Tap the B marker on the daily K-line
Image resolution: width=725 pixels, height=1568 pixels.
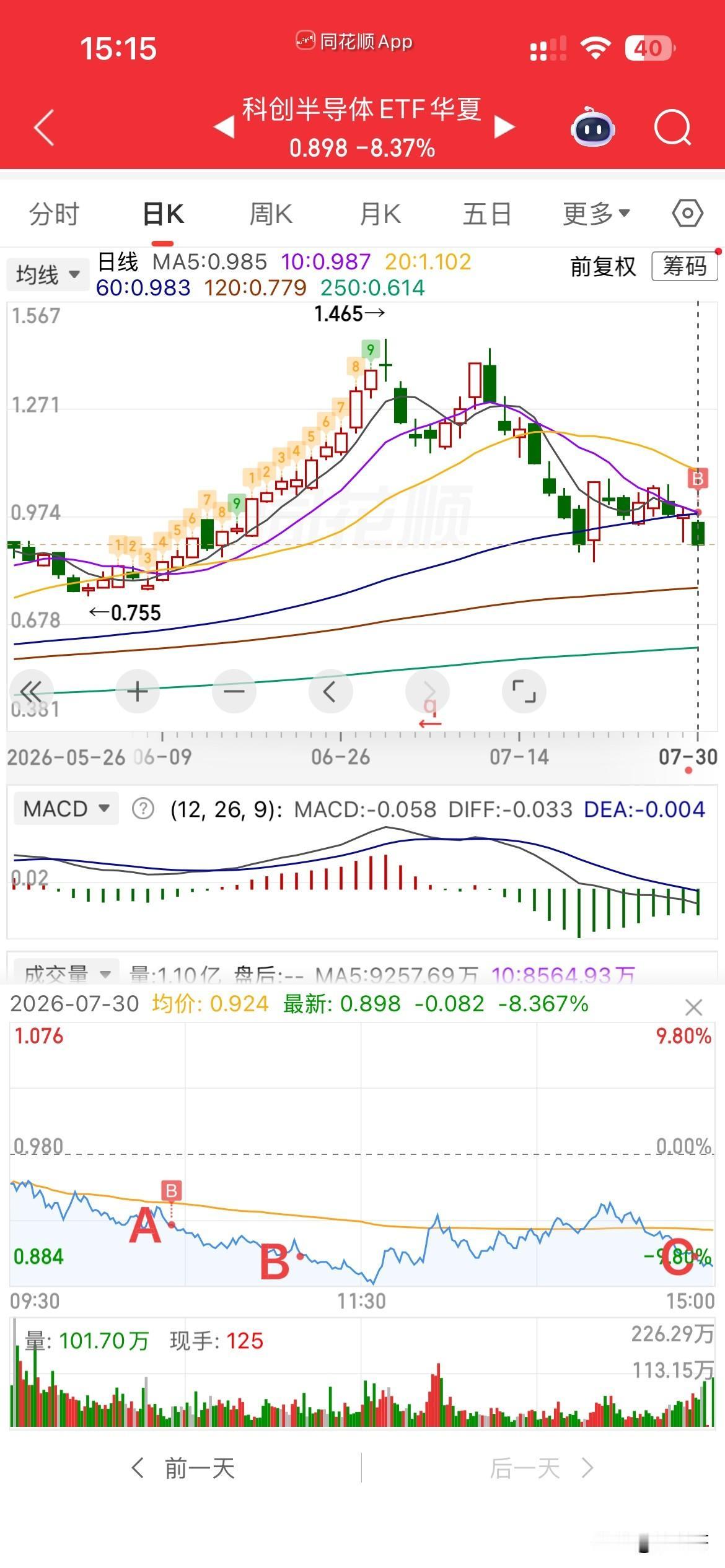pos(698,479)
